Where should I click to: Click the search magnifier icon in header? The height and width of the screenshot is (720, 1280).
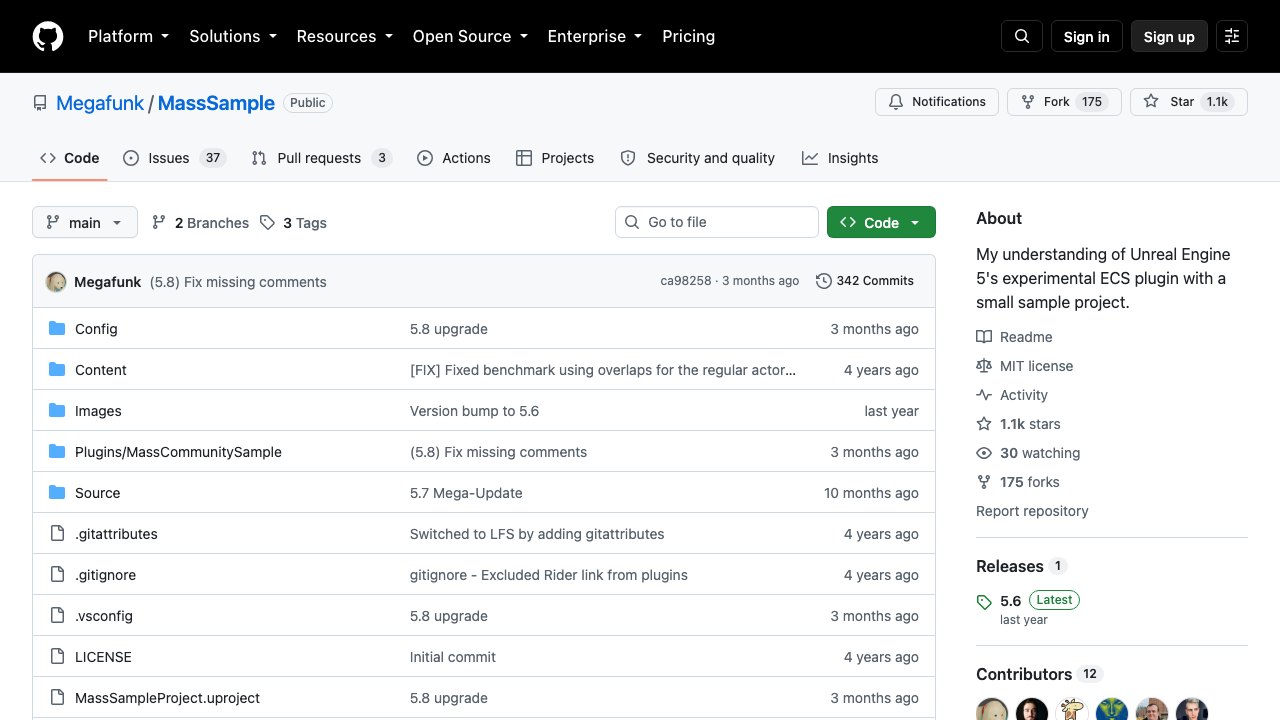click(x=1022, y=36)
